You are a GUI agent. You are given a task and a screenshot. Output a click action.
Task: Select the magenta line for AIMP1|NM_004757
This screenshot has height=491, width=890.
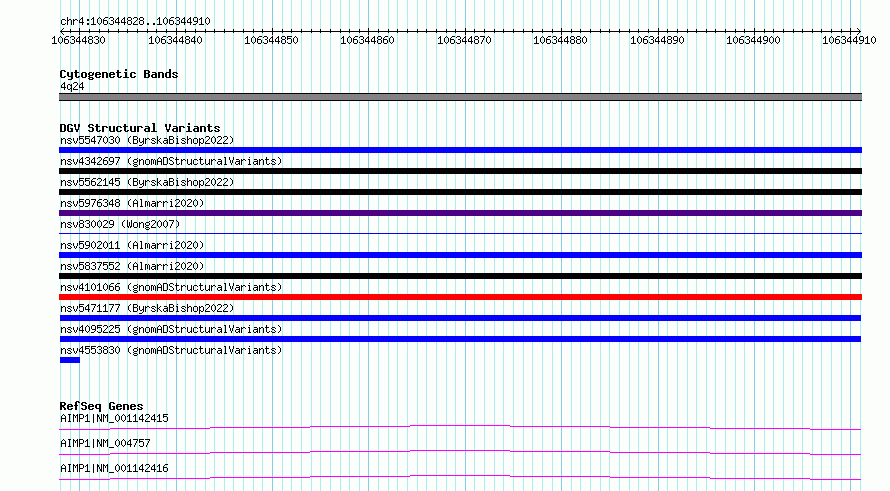pyautogui.click(x=460, y=452)
